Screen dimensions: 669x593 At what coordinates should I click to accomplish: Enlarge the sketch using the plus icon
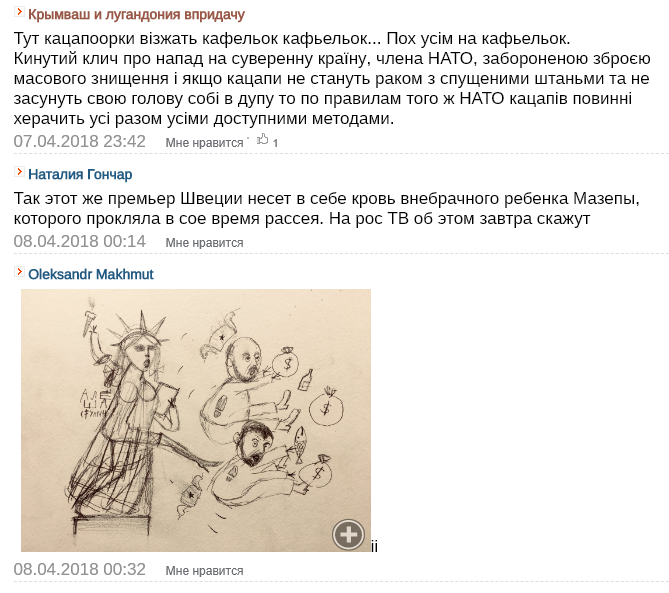(x=349, y=535)
